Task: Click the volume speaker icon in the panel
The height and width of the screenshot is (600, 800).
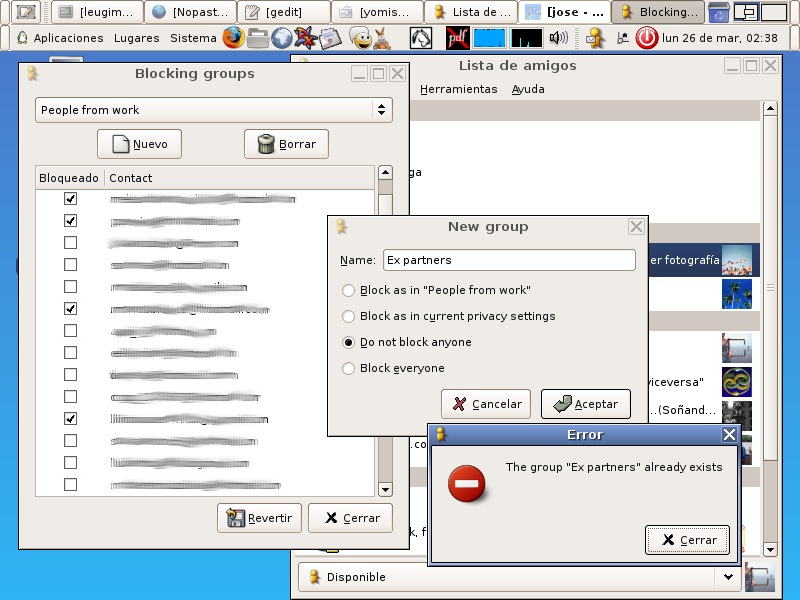Action: tap(558, 38)
